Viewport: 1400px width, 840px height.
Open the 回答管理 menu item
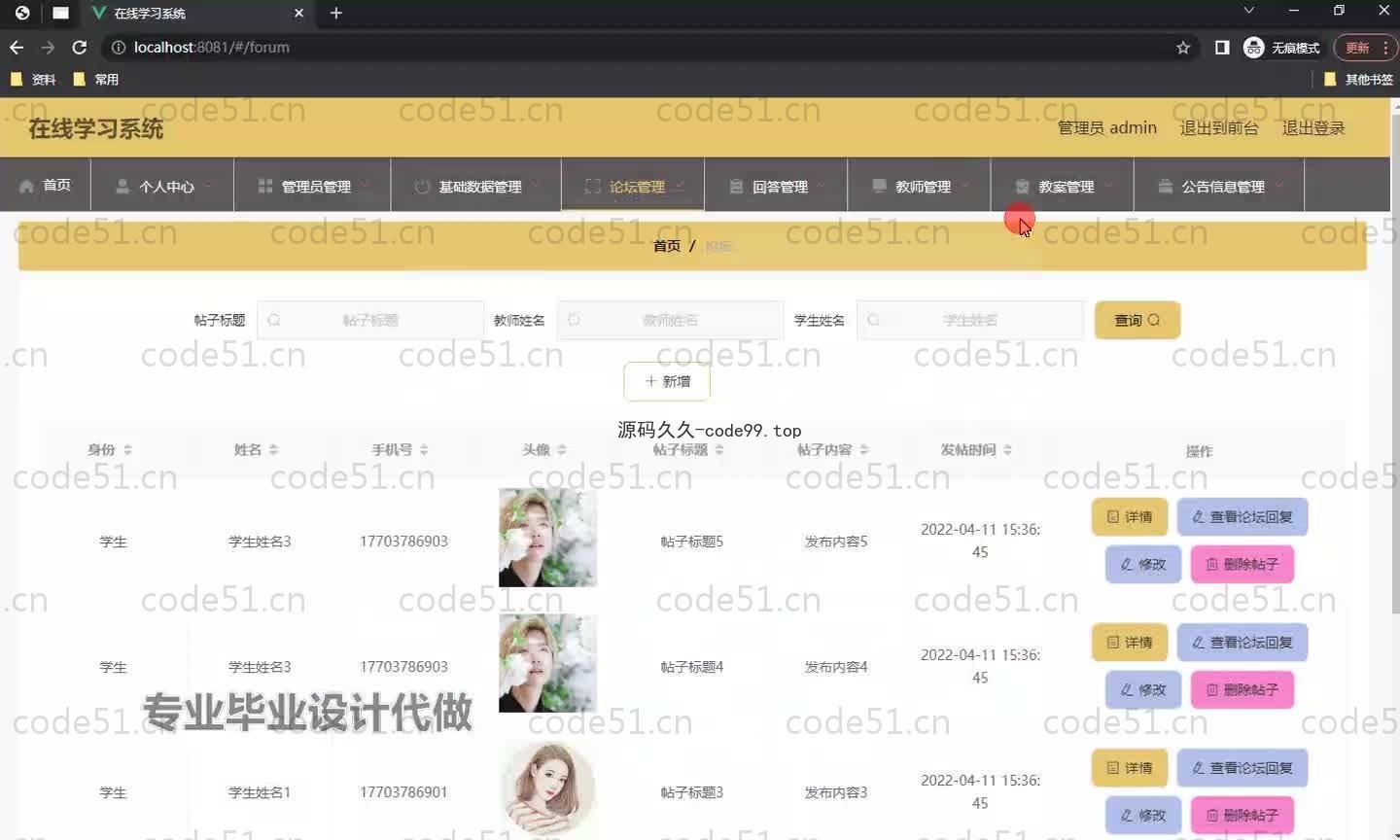point(776,186)
